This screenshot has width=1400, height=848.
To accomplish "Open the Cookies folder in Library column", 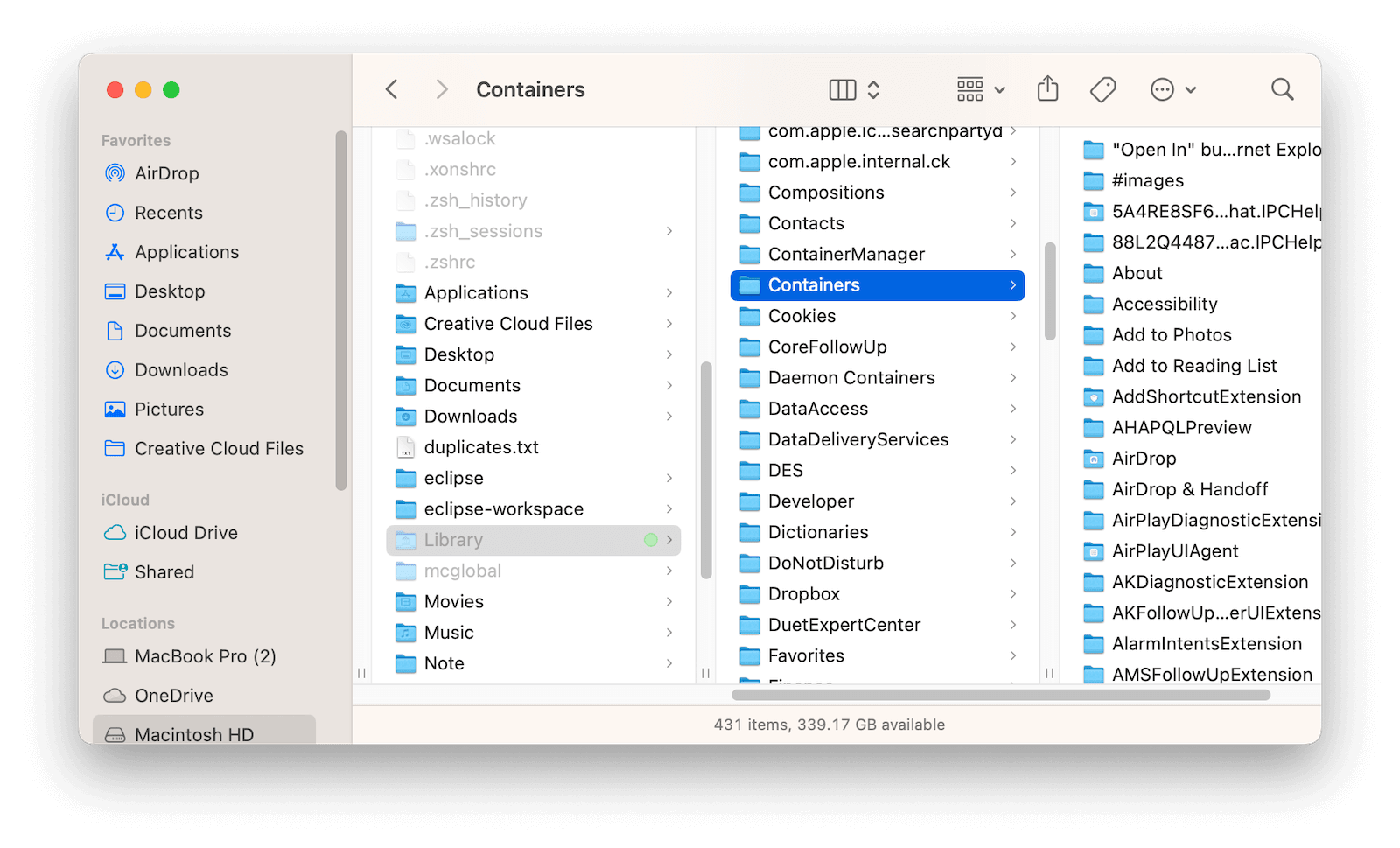I will 801,316.
